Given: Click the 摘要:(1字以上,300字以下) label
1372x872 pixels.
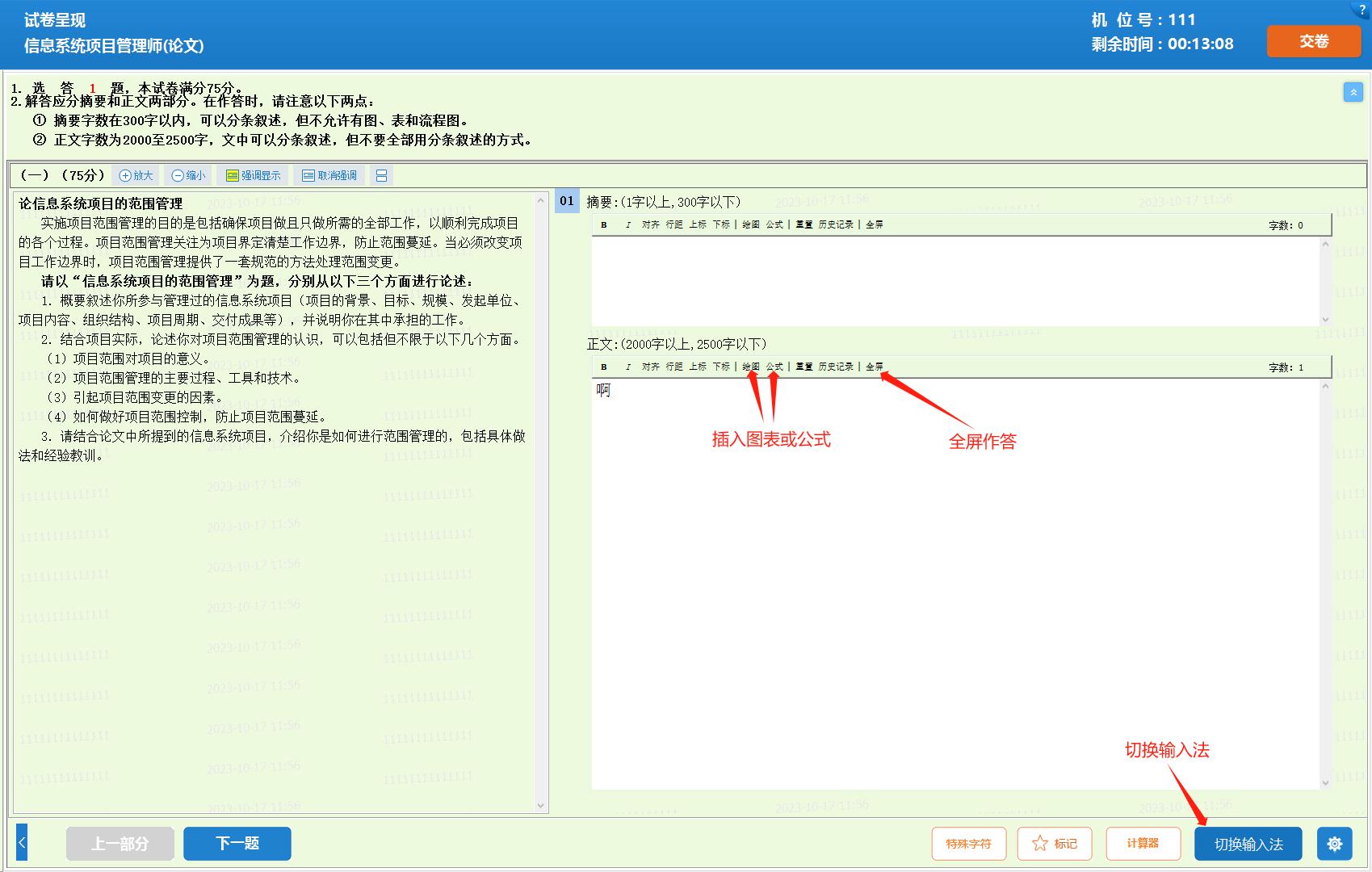Looking at the screenshot, I should click(x=664, y=202).
